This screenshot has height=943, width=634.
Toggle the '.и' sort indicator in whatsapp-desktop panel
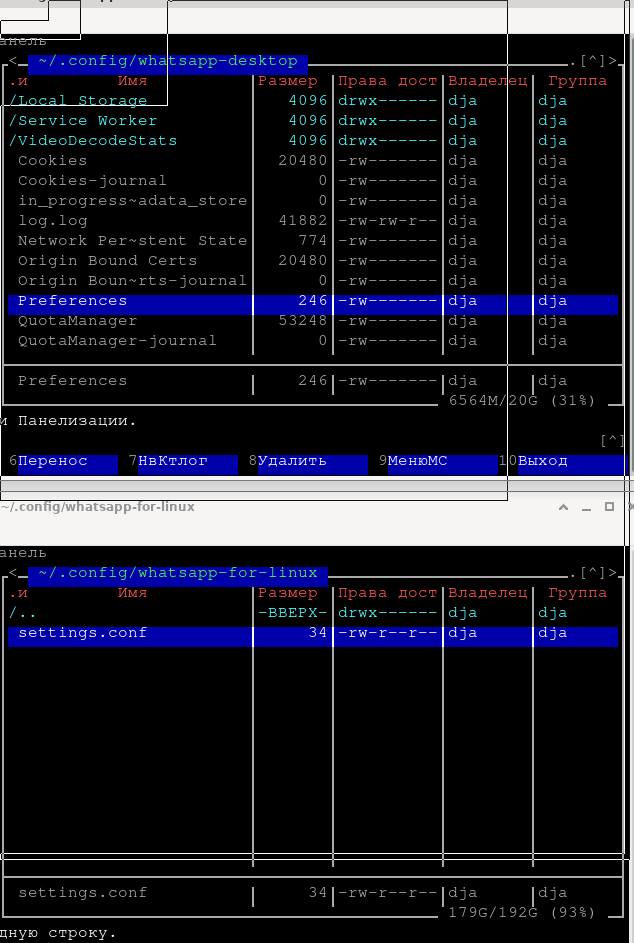point(18,81)
